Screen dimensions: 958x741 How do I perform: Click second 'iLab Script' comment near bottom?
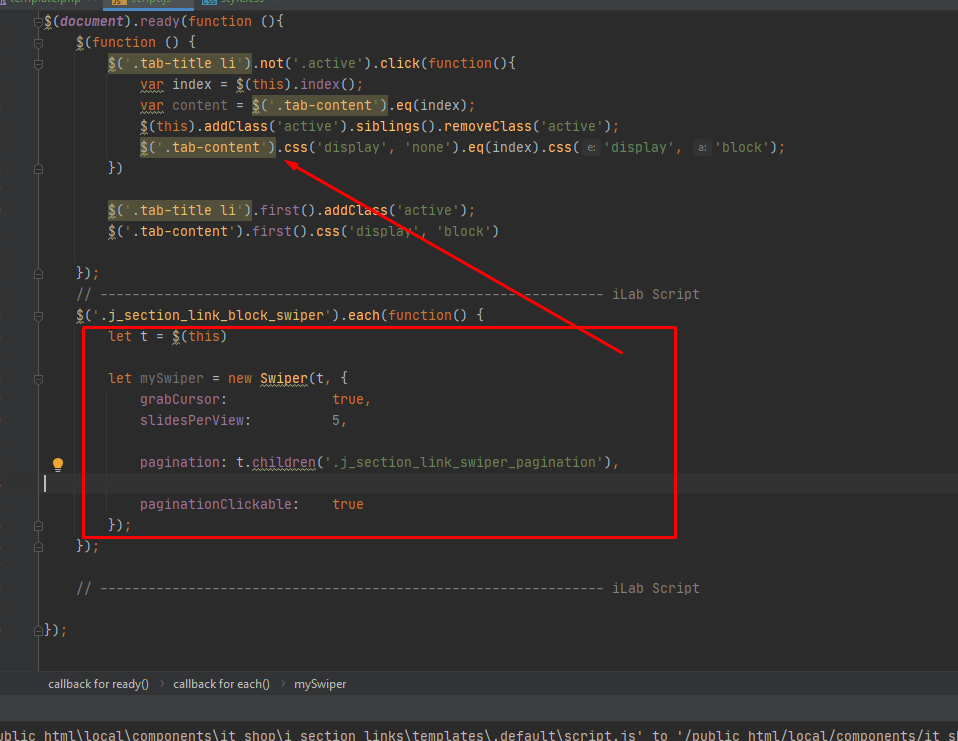[656, 588]
